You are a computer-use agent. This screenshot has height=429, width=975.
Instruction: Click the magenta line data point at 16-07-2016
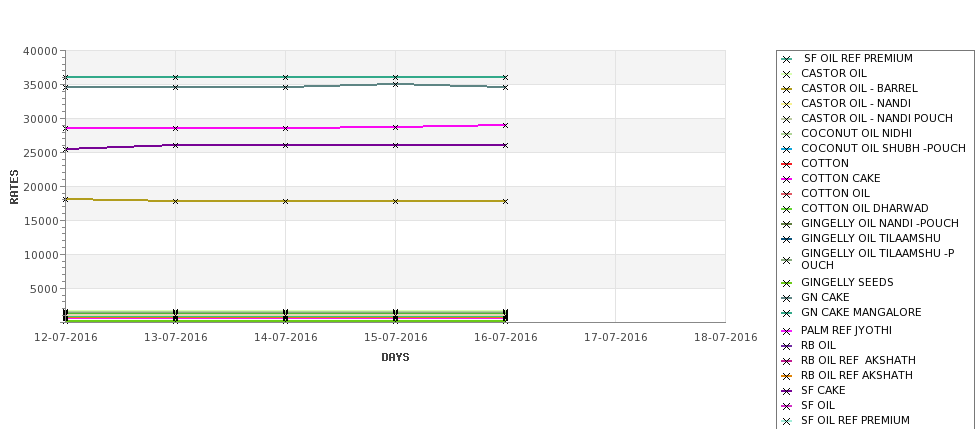505,126
